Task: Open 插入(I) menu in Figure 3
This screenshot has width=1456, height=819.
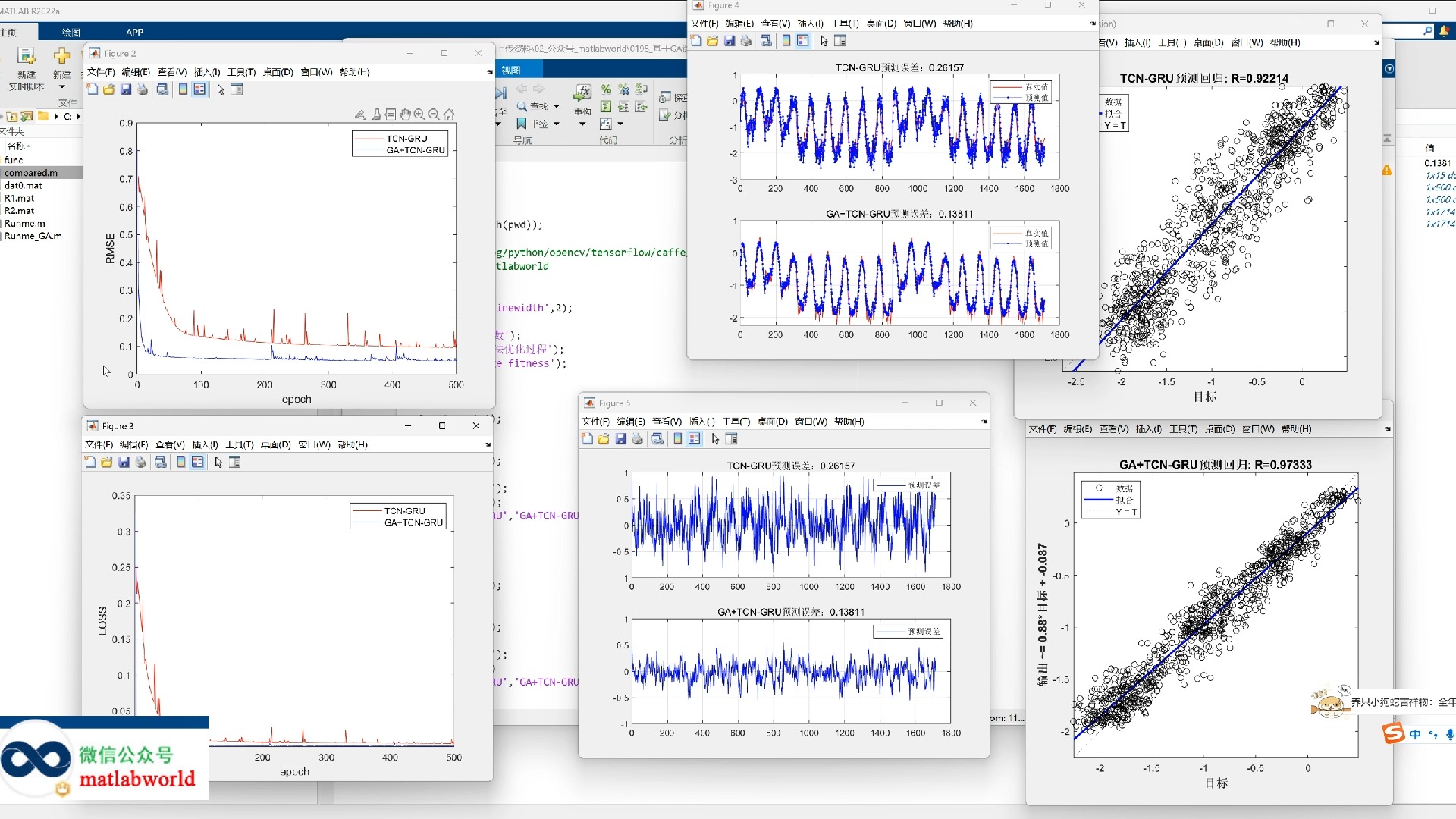Action: (205, 444)
